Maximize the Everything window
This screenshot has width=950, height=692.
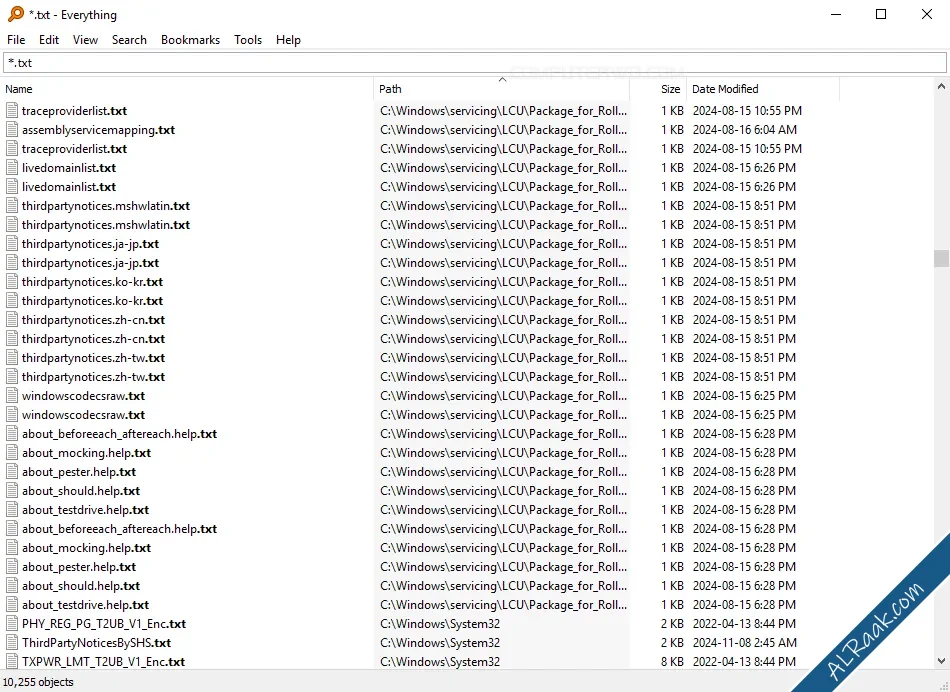point(881,15)
